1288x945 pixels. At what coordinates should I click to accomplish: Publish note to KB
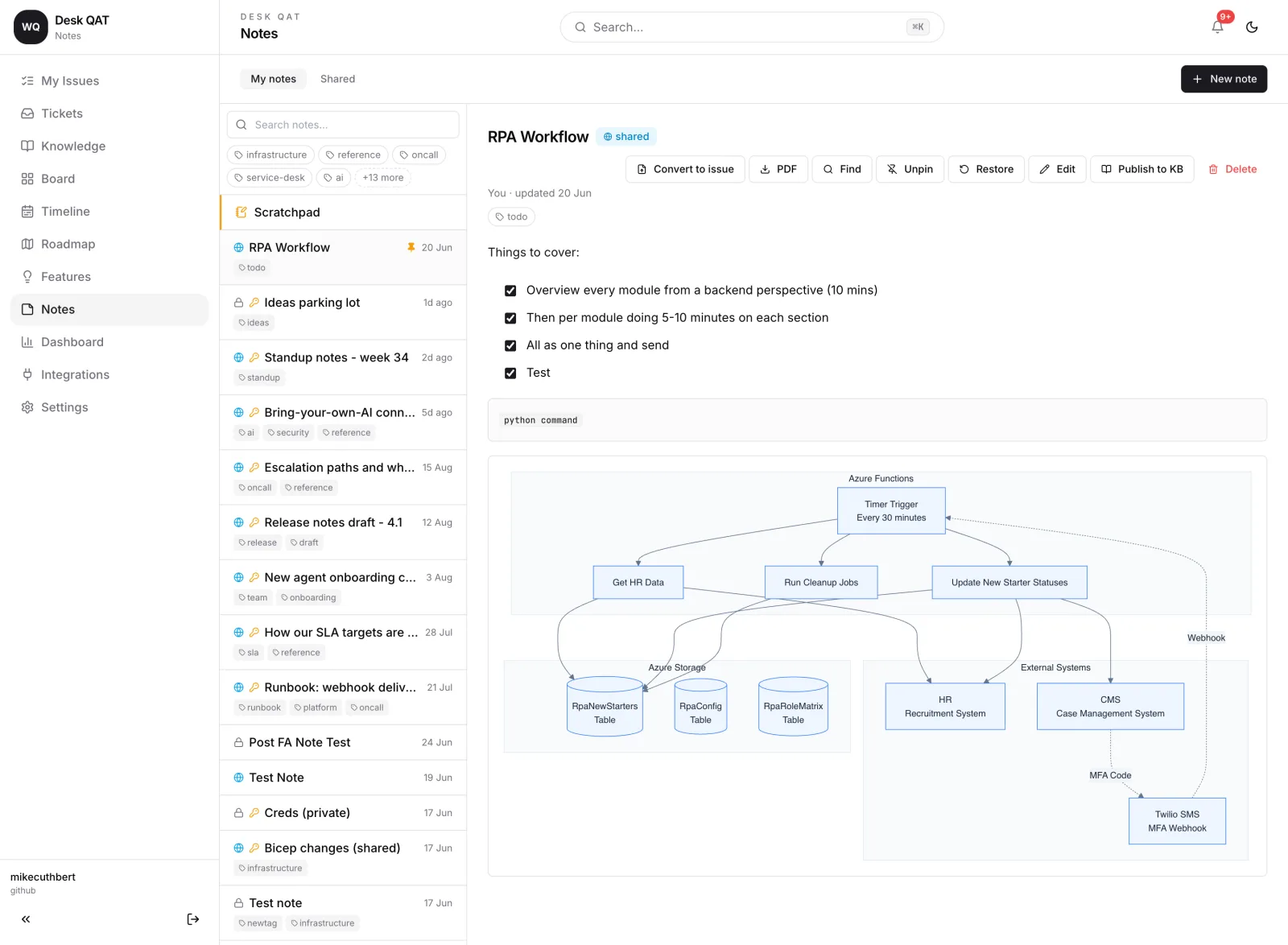(1141, 169)
